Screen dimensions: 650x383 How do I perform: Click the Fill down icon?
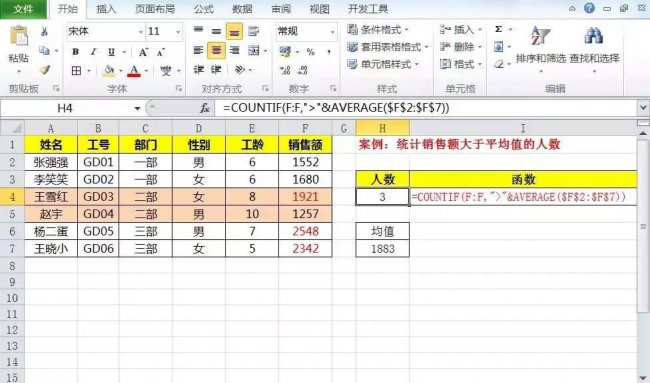coord(499,47)
